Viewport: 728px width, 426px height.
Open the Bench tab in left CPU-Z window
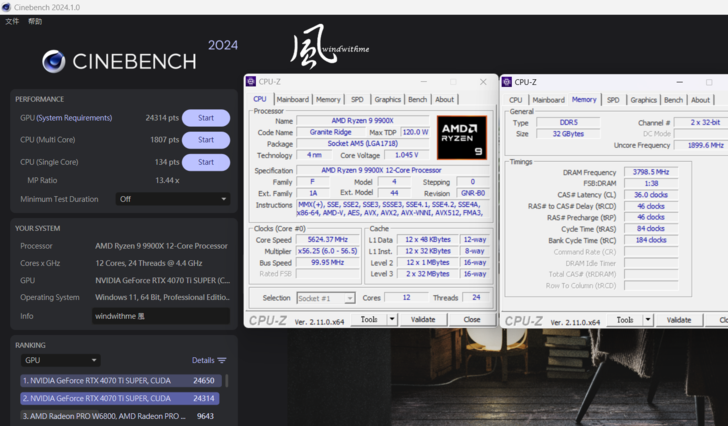[x=418, y=100]
